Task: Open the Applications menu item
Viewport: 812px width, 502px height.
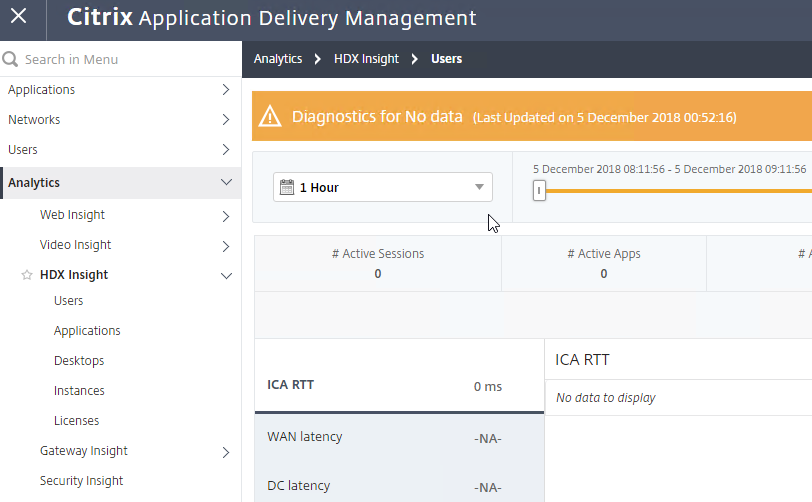Action: point(41,90)
